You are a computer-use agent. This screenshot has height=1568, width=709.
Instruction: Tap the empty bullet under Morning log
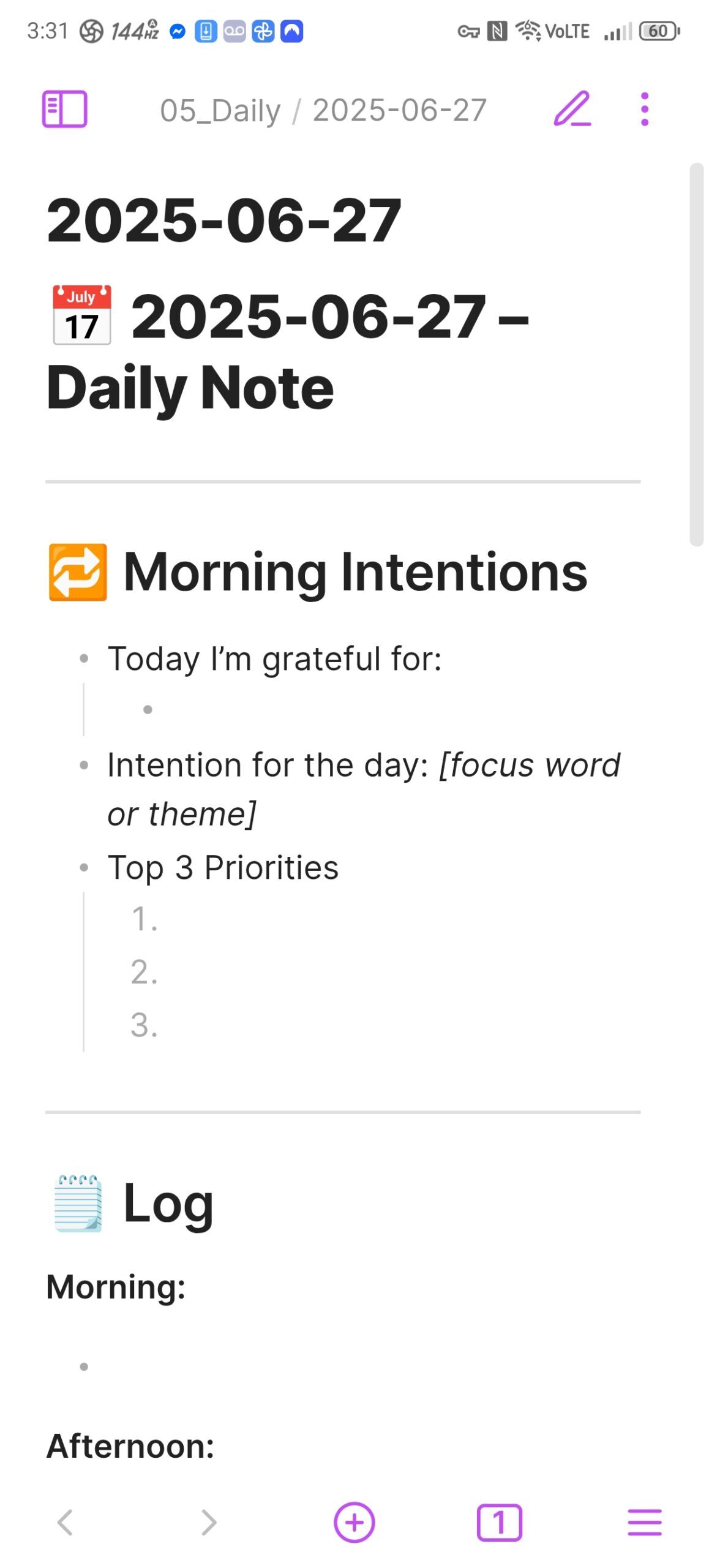[84, 1366]
